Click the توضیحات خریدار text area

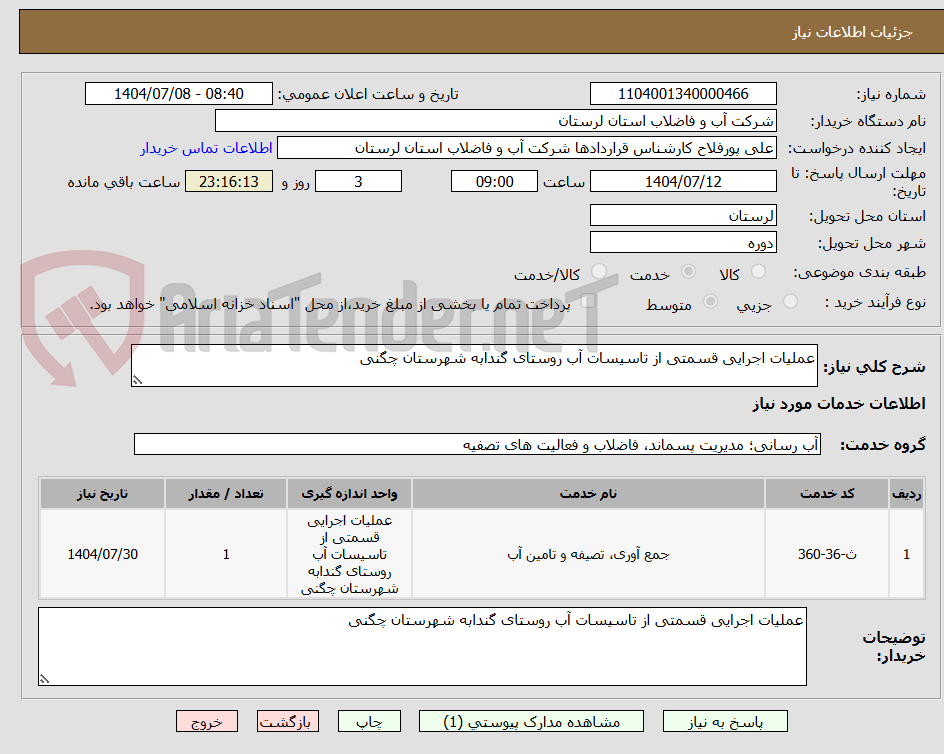coord(422,646)
